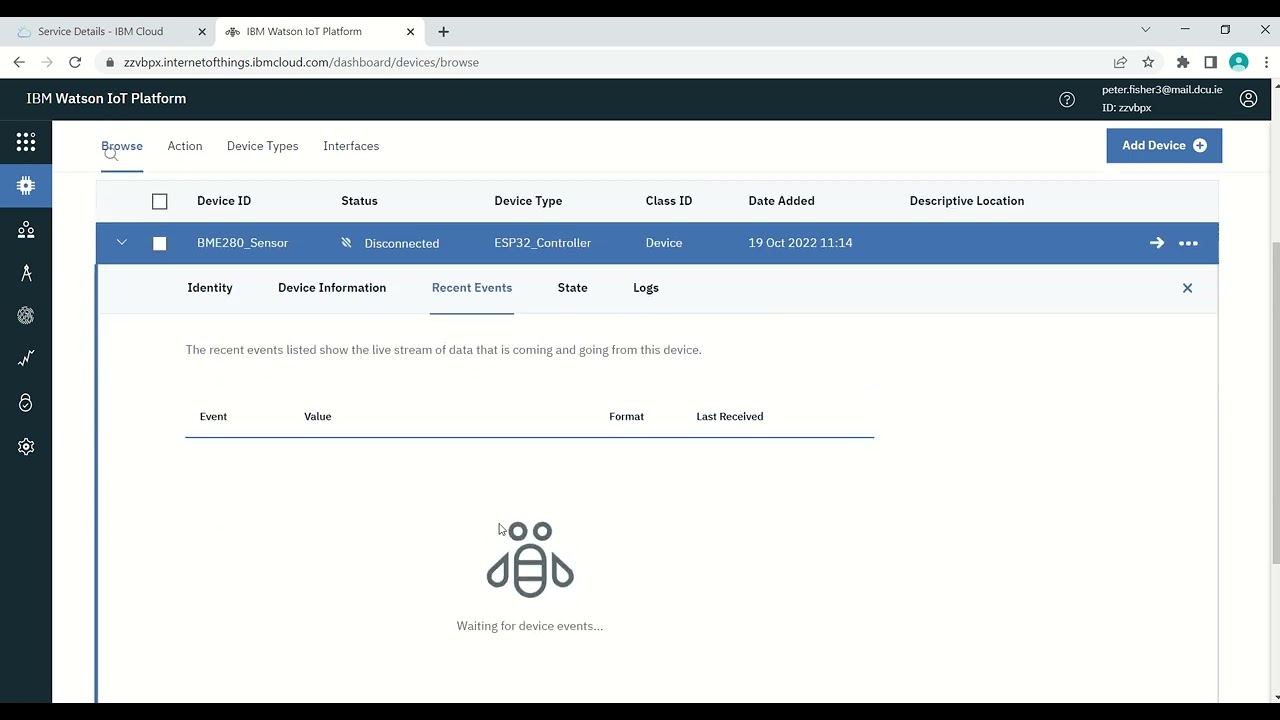Switch to the Action tab
This screenshot has height=720, width=1280.
click(185, 146)
